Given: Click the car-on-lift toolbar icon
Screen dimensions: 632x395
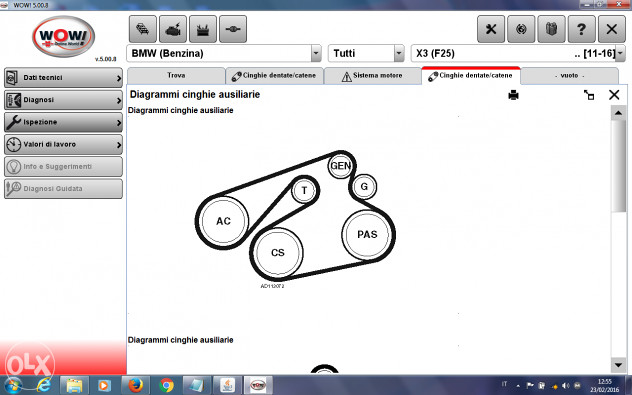Looking at the screenshot, I should pyautogui.click(x=143, y=29).
